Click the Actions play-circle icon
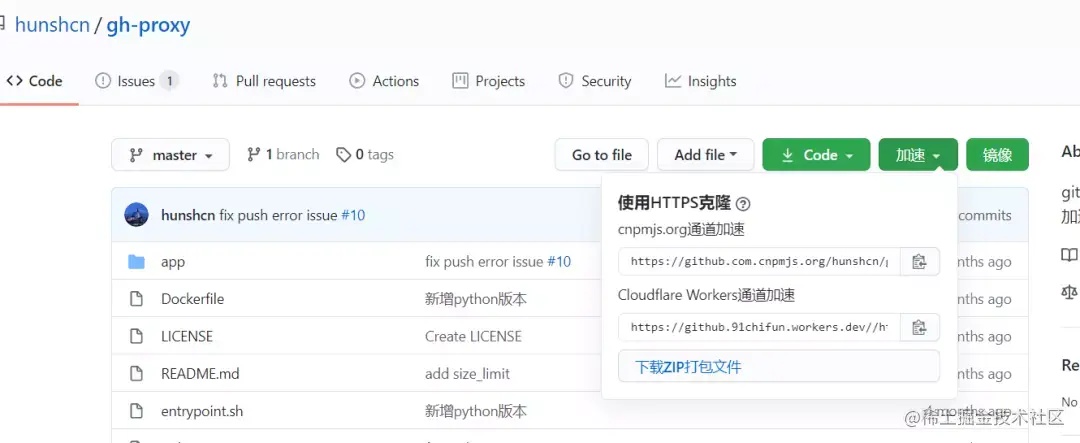 pyautogui.click(x=357, y=81)
